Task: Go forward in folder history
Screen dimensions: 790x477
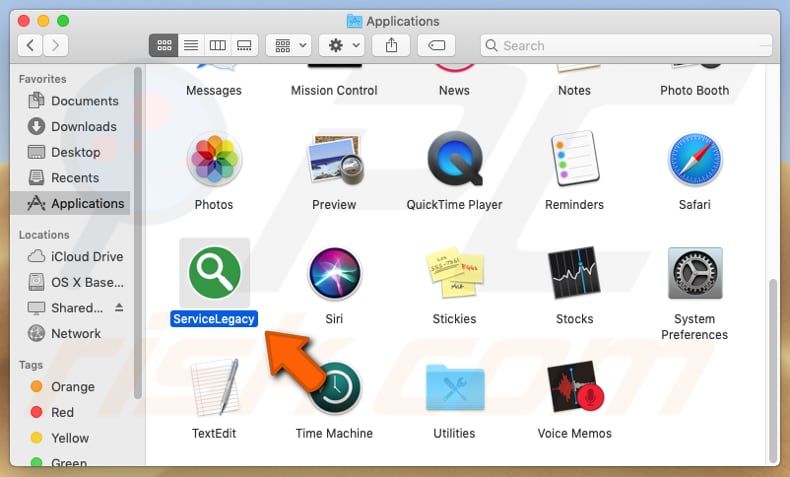Action: (55, 46)
